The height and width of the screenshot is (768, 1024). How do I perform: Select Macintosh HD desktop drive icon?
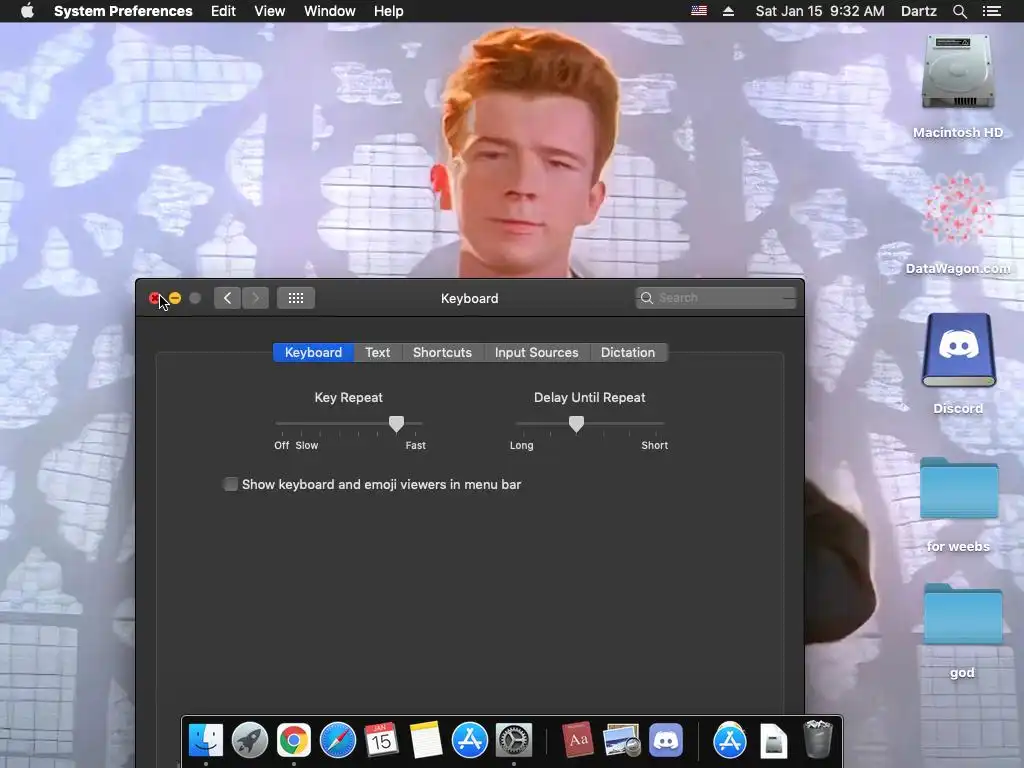[x=958, y=72]
